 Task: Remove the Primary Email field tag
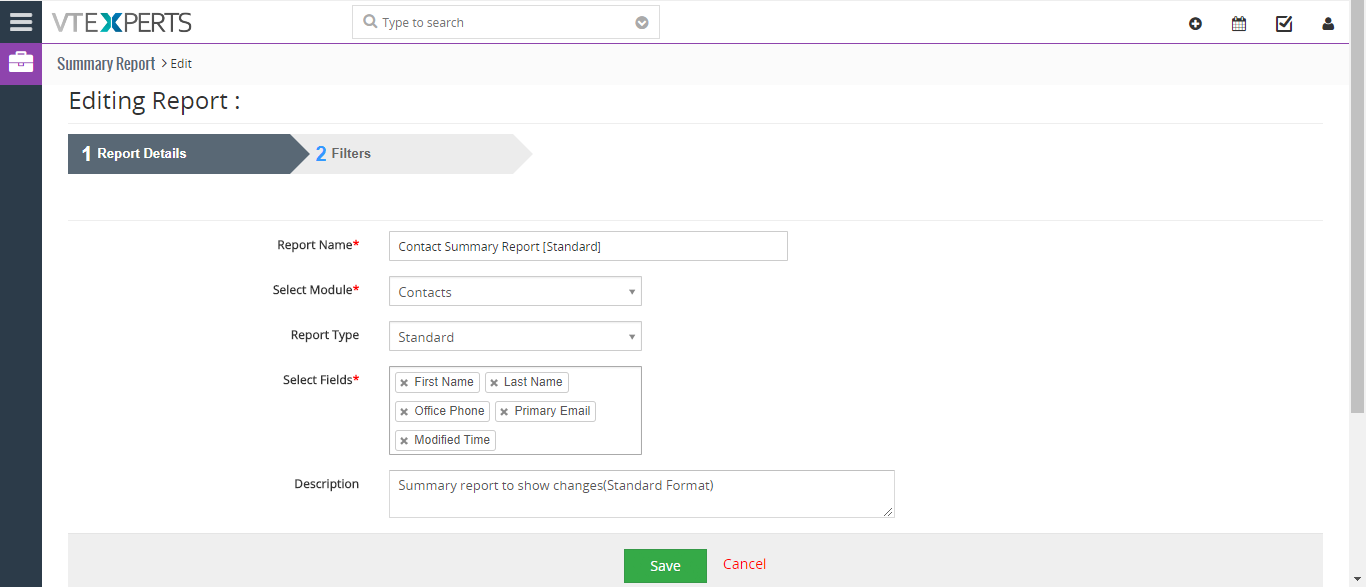pos(504,412)
